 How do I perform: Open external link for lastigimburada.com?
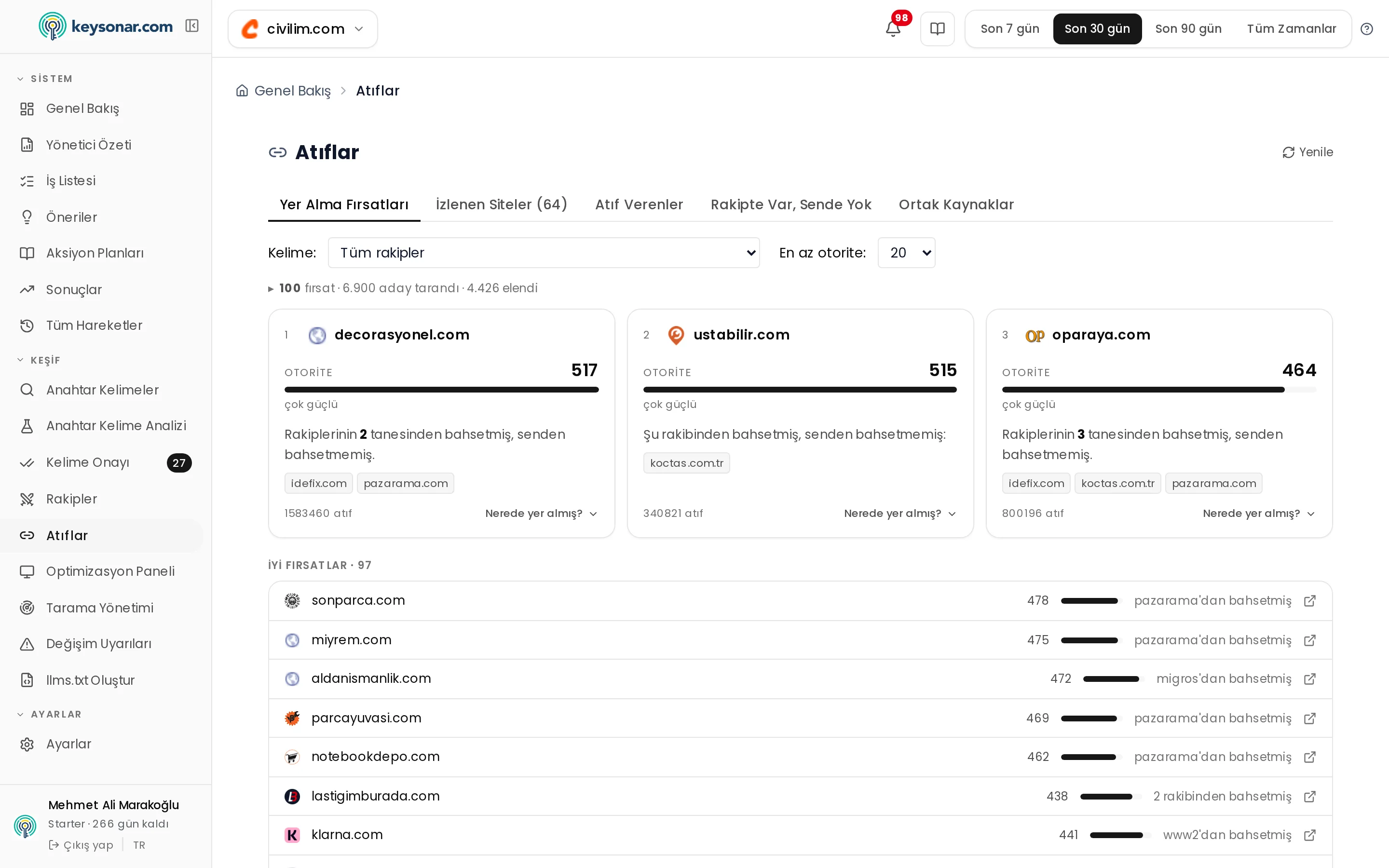pyautogui.click(x=1310, y=796)
